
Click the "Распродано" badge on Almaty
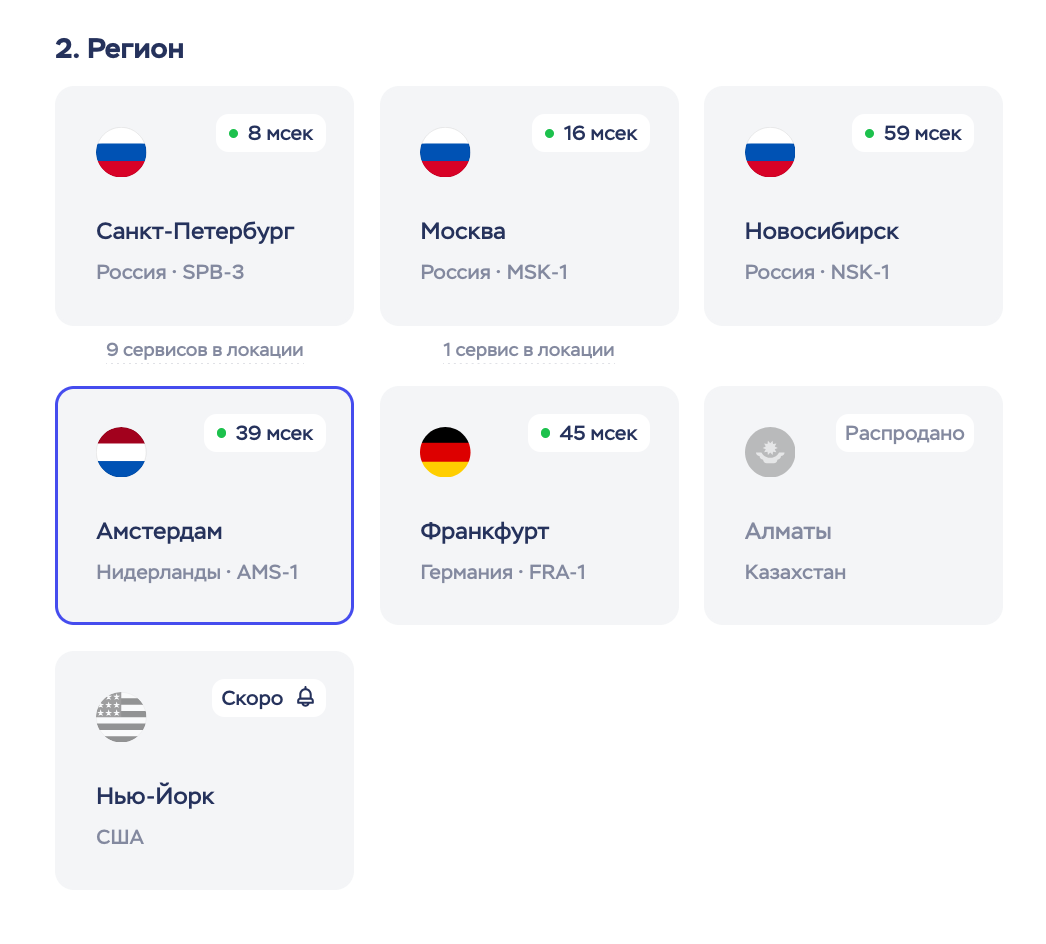point(904,433)
